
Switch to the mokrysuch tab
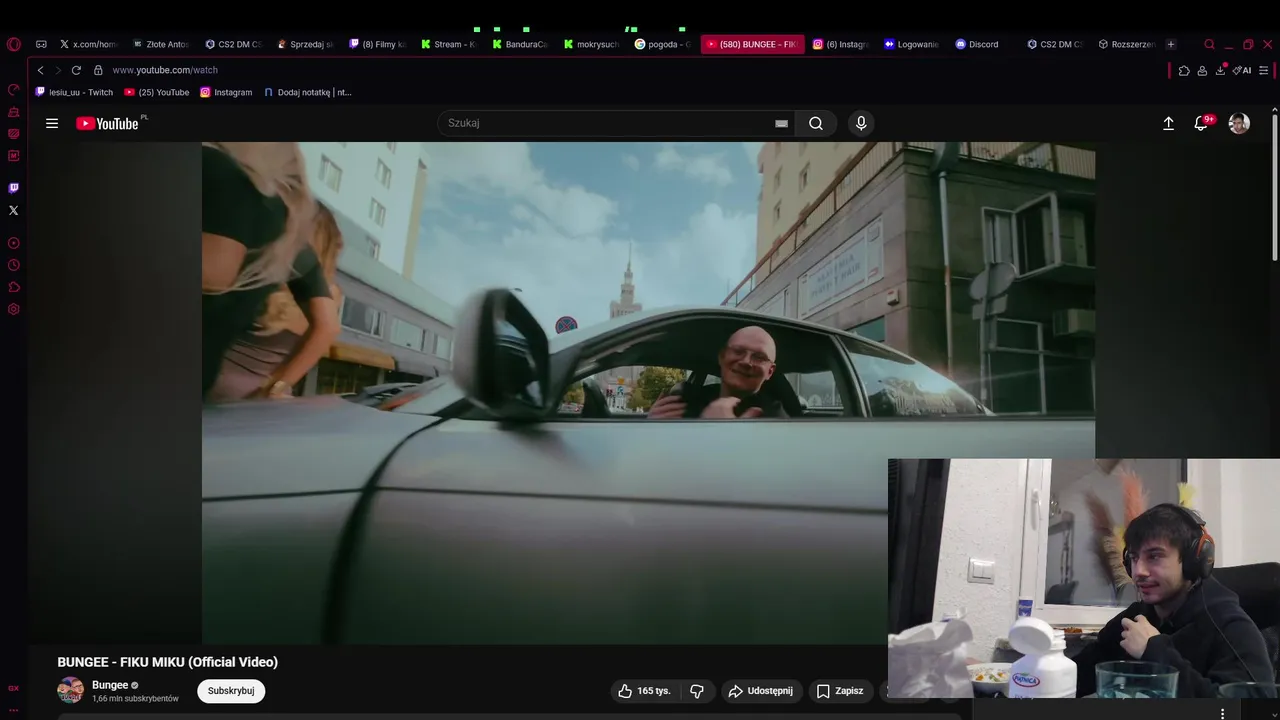click(593, 44)
